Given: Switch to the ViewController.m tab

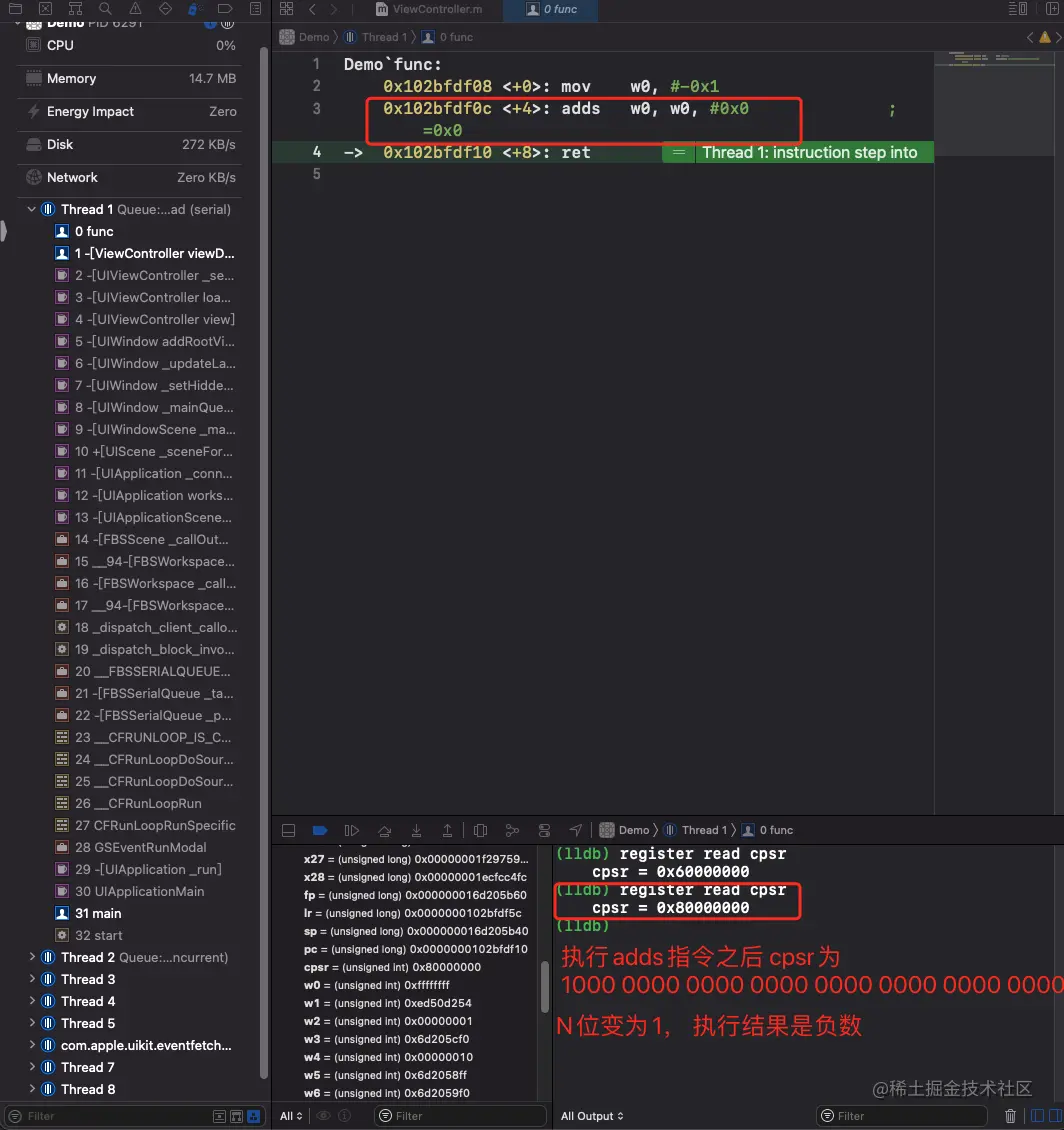Looking at the screenshot, I should click(429, 9).
